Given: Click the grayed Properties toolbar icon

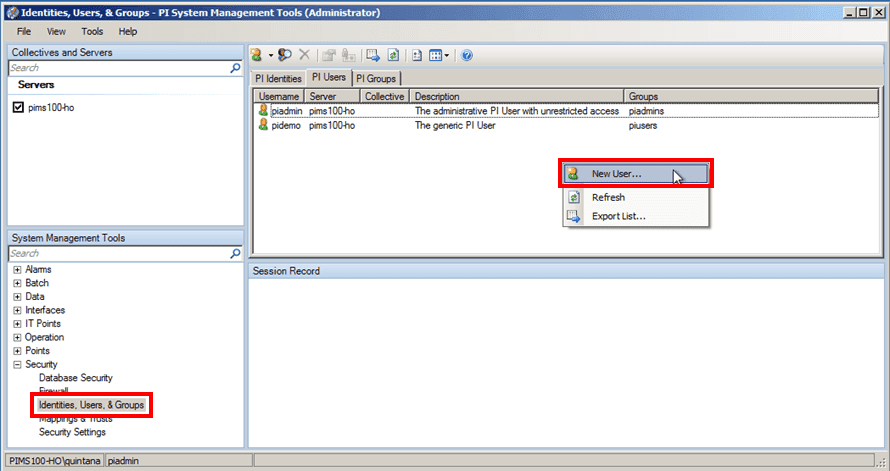Looking at the screenshot, I should tap(329, 55).
